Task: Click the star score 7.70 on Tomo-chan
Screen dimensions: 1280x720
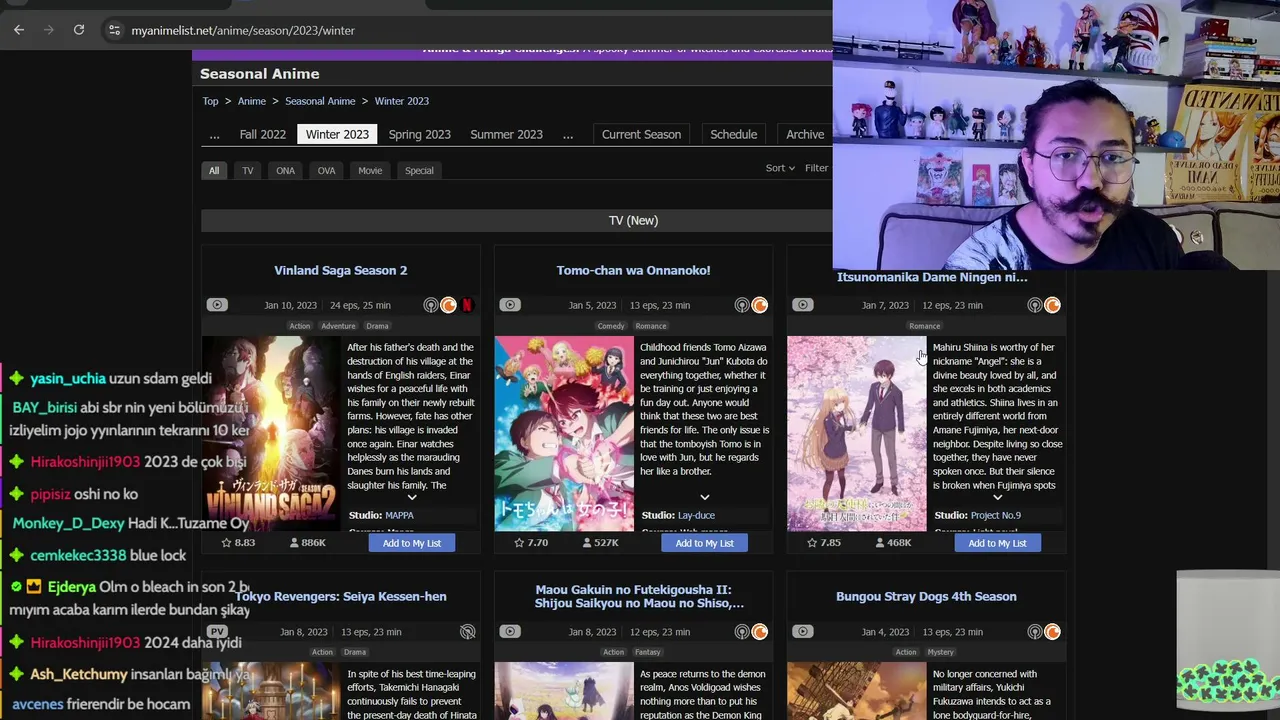Action: tap(531, 543)
